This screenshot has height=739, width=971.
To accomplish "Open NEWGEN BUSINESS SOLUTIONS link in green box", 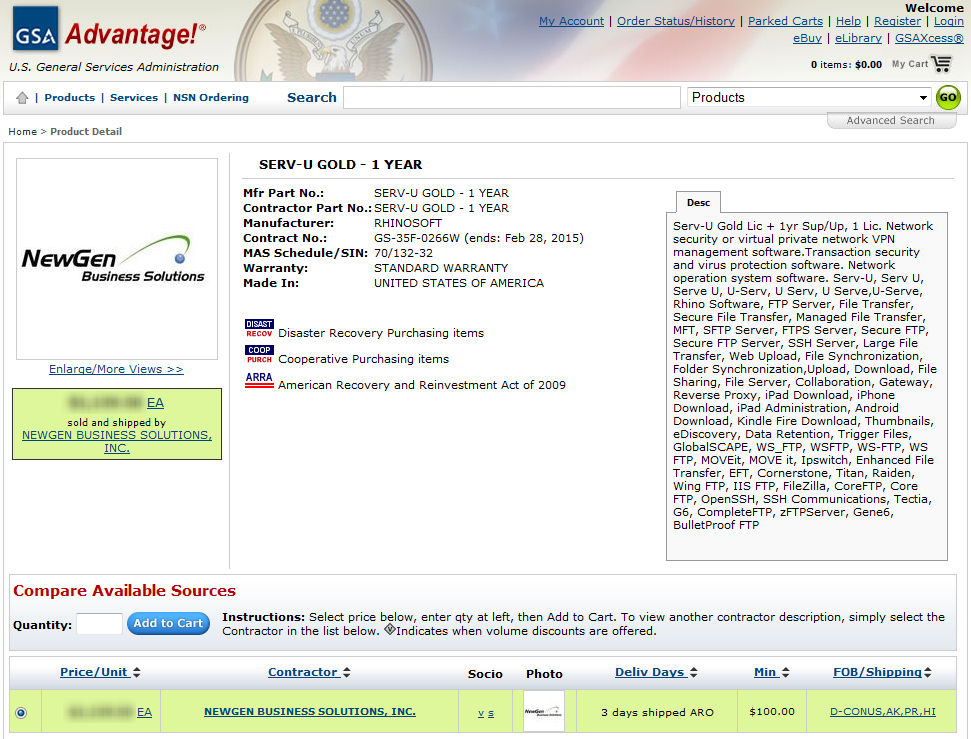I will pos(117,441).
